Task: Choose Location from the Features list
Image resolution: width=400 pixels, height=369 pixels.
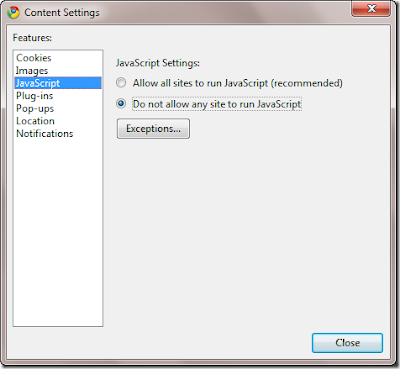Action: (x=35, y=121)
